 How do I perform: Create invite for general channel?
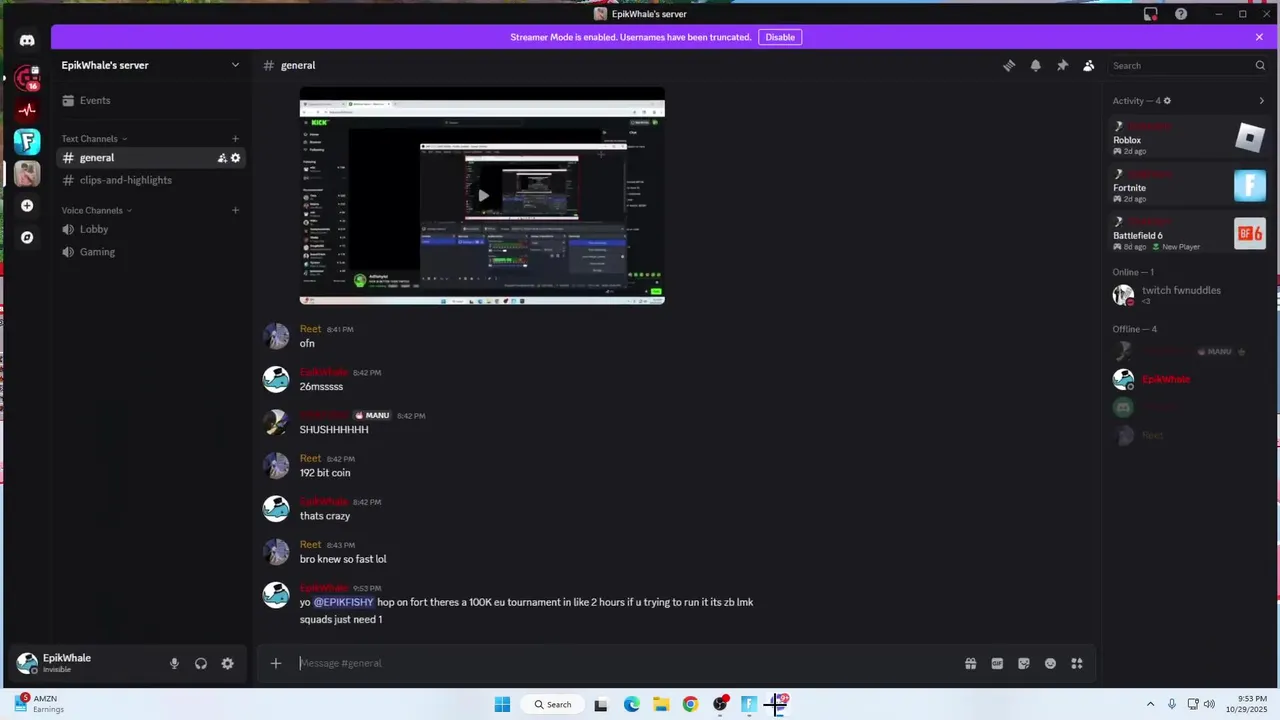tap(222, 158)
